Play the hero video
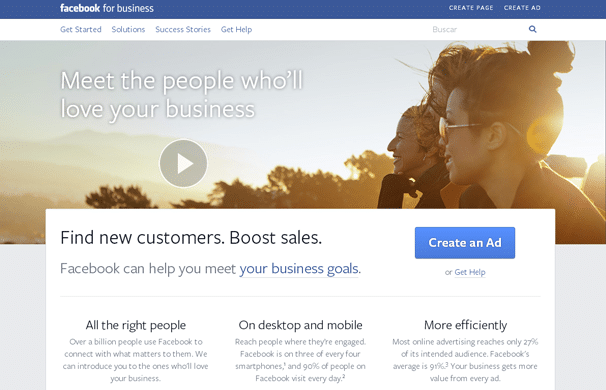 click(x=183, y=163)
